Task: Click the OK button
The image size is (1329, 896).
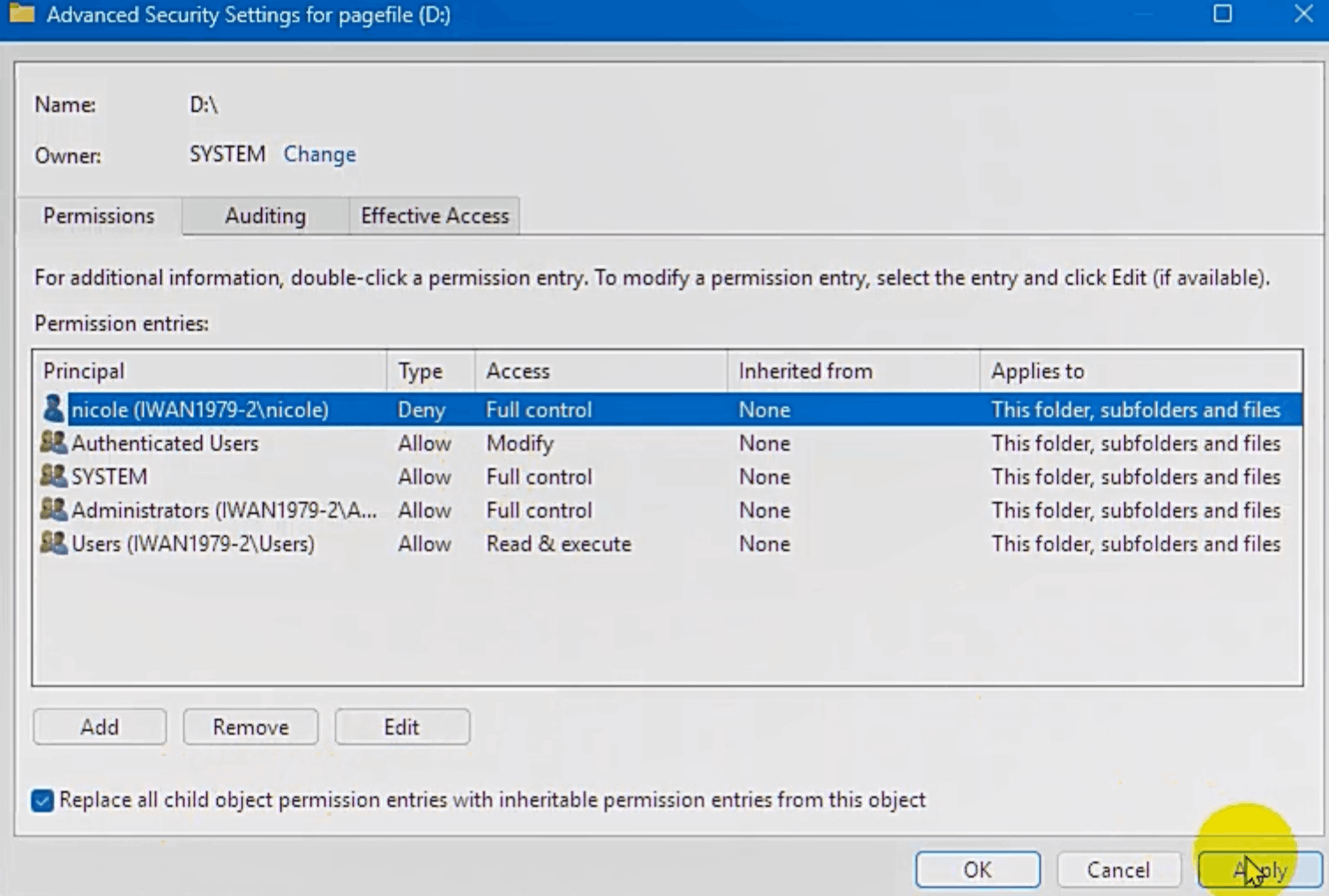Action: [976, 869]
